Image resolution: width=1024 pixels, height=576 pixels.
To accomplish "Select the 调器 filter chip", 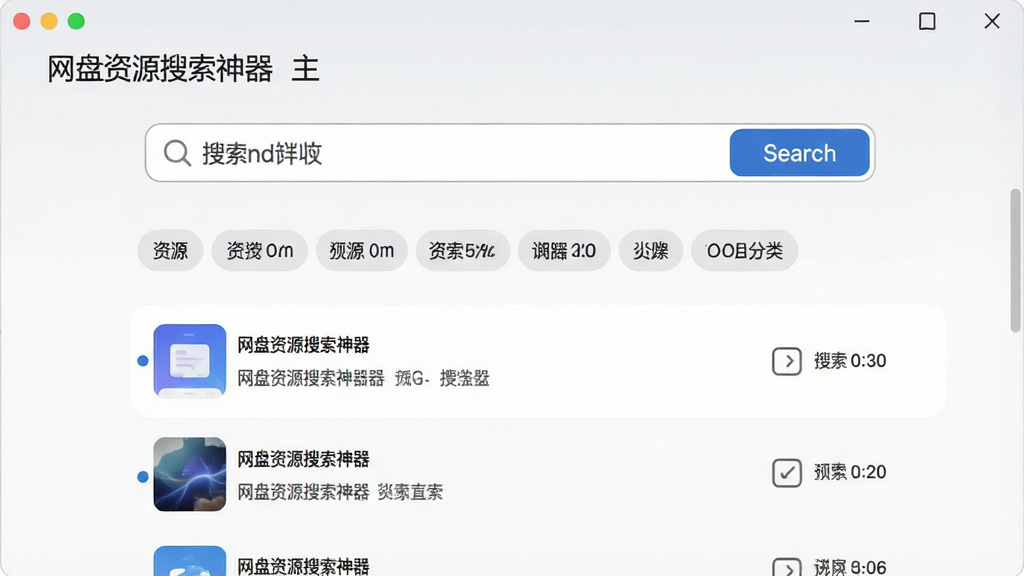I will (x=564, y=251).
